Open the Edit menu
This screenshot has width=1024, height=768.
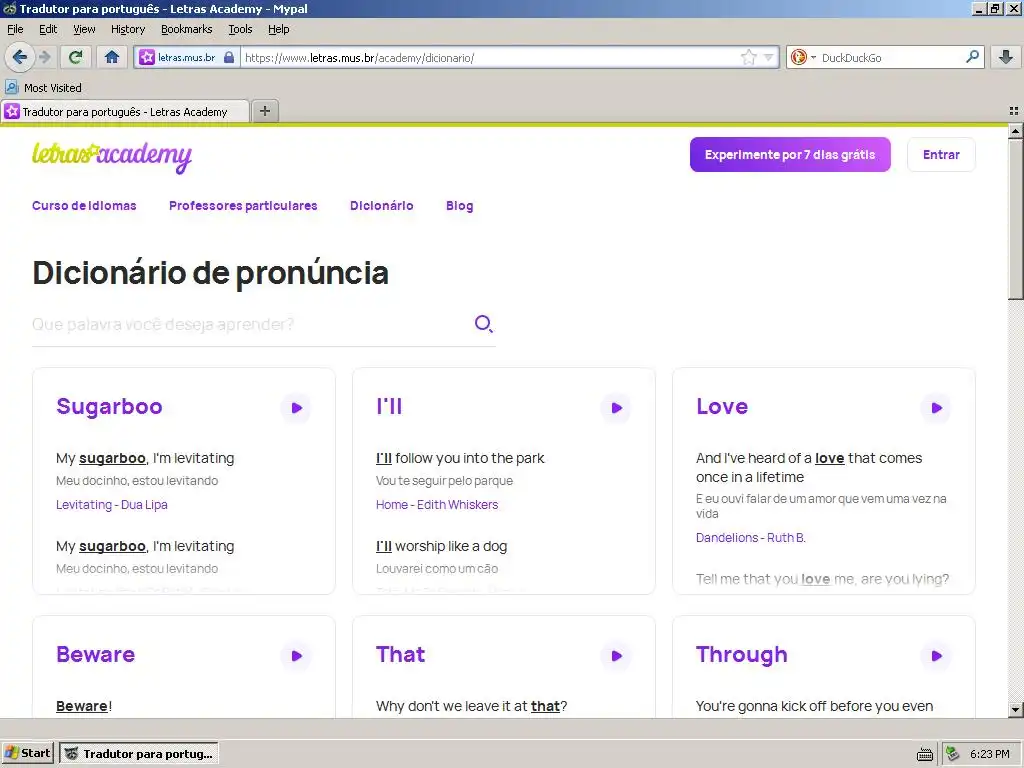(x=48, y=29)
